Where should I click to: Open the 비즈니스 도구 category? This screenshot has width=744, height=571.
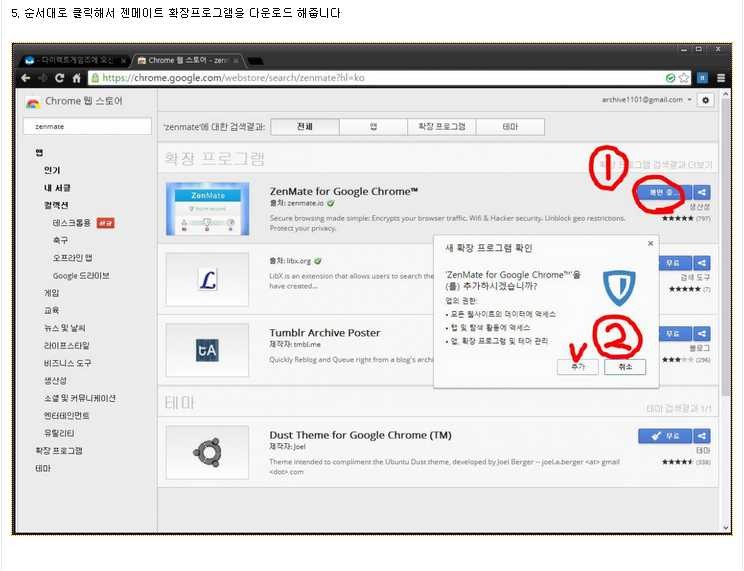pos(67,363)
